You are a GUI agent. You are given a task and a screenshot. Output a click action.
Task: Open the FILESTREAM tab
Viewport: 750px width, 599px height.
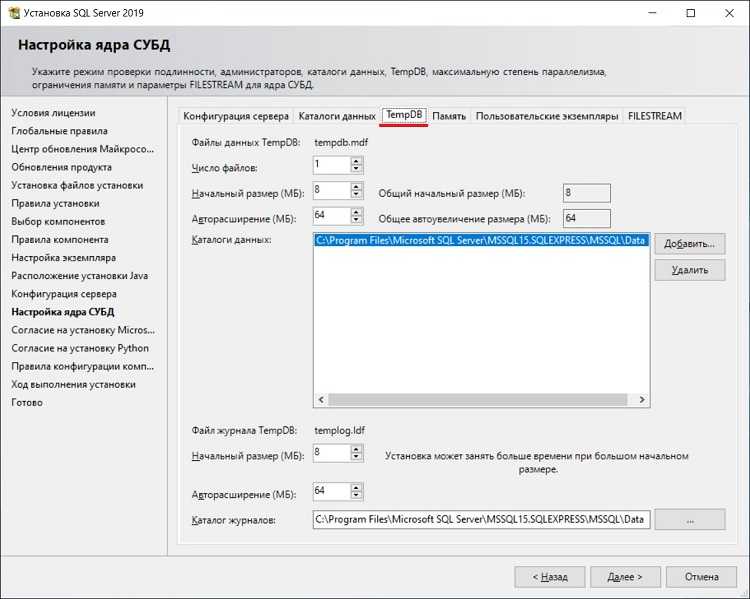pyautogui.click(x=654, y=116)
